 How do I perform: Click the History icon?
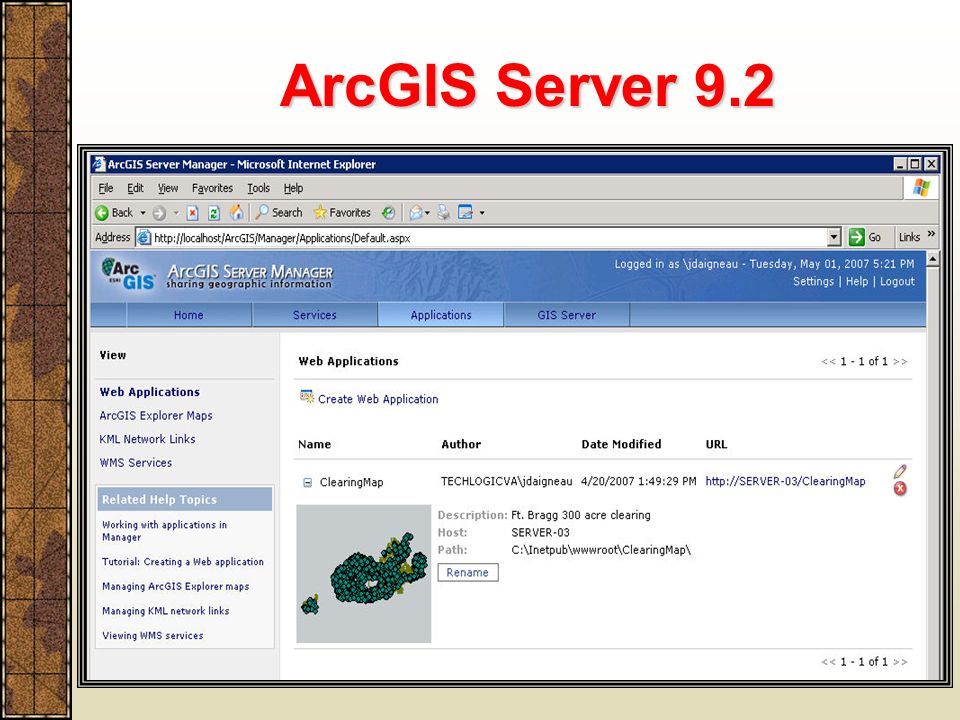[388, 213]
